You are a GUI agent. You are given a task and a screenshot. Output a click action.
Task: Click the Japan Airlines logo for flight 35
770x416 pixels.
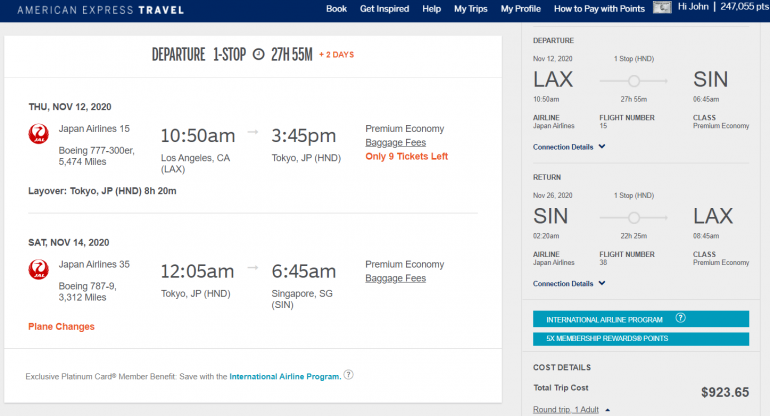pyautogui.click(x=40, y=269)
